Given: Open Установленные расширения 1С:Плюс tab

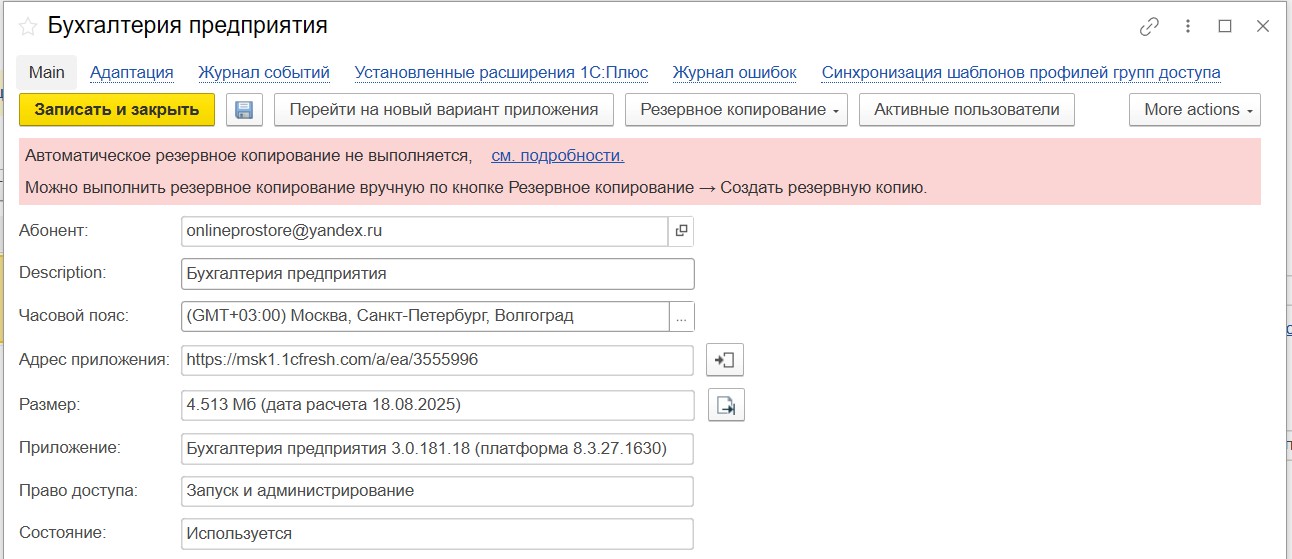Looking at the screenshot, I should tap(501, 73).
